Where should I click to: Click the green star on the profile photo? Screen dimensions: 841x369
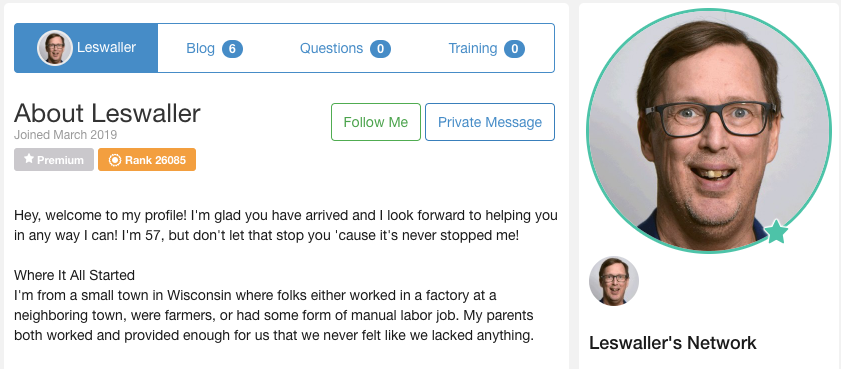[776, 232]
